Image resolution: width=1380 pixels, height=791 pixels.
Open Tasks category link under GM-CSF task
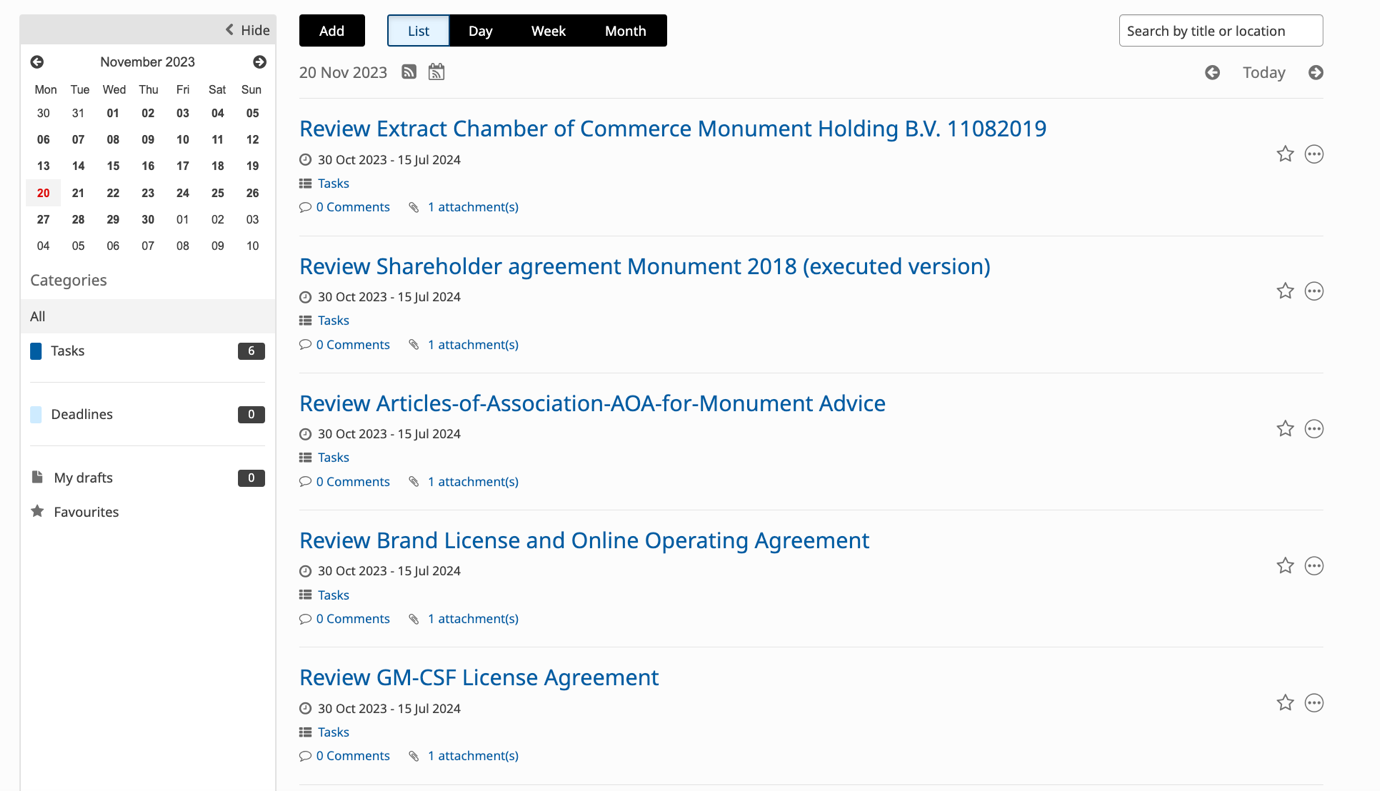pos(333,732)
